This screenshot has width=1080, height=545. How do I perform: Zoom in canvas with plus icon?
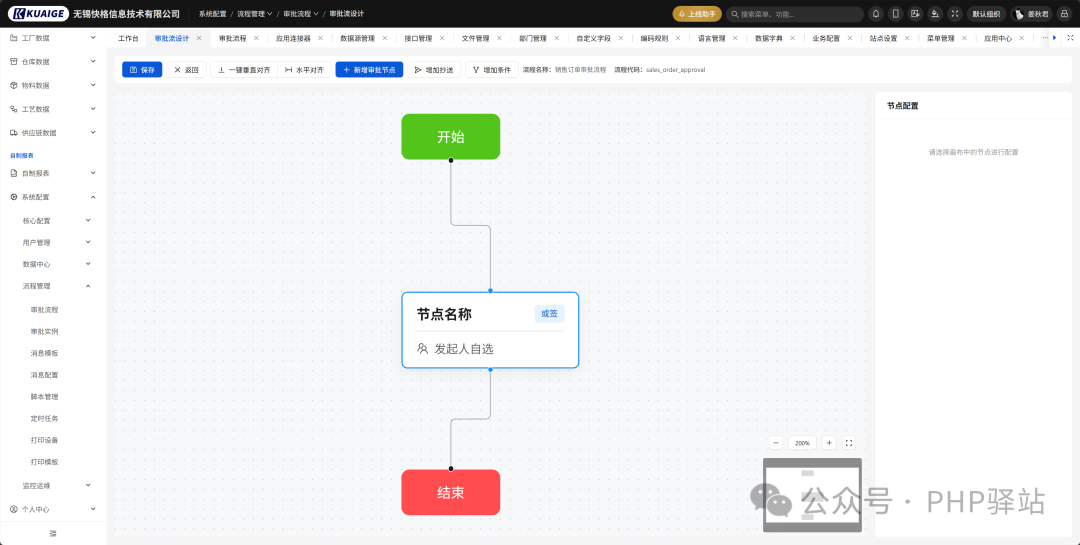point(829,443)
